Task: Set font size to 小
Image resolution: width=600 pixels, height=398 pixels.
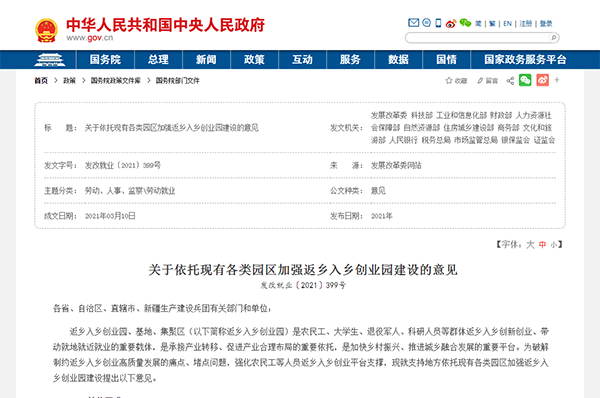Action: [x=554, y=245]
